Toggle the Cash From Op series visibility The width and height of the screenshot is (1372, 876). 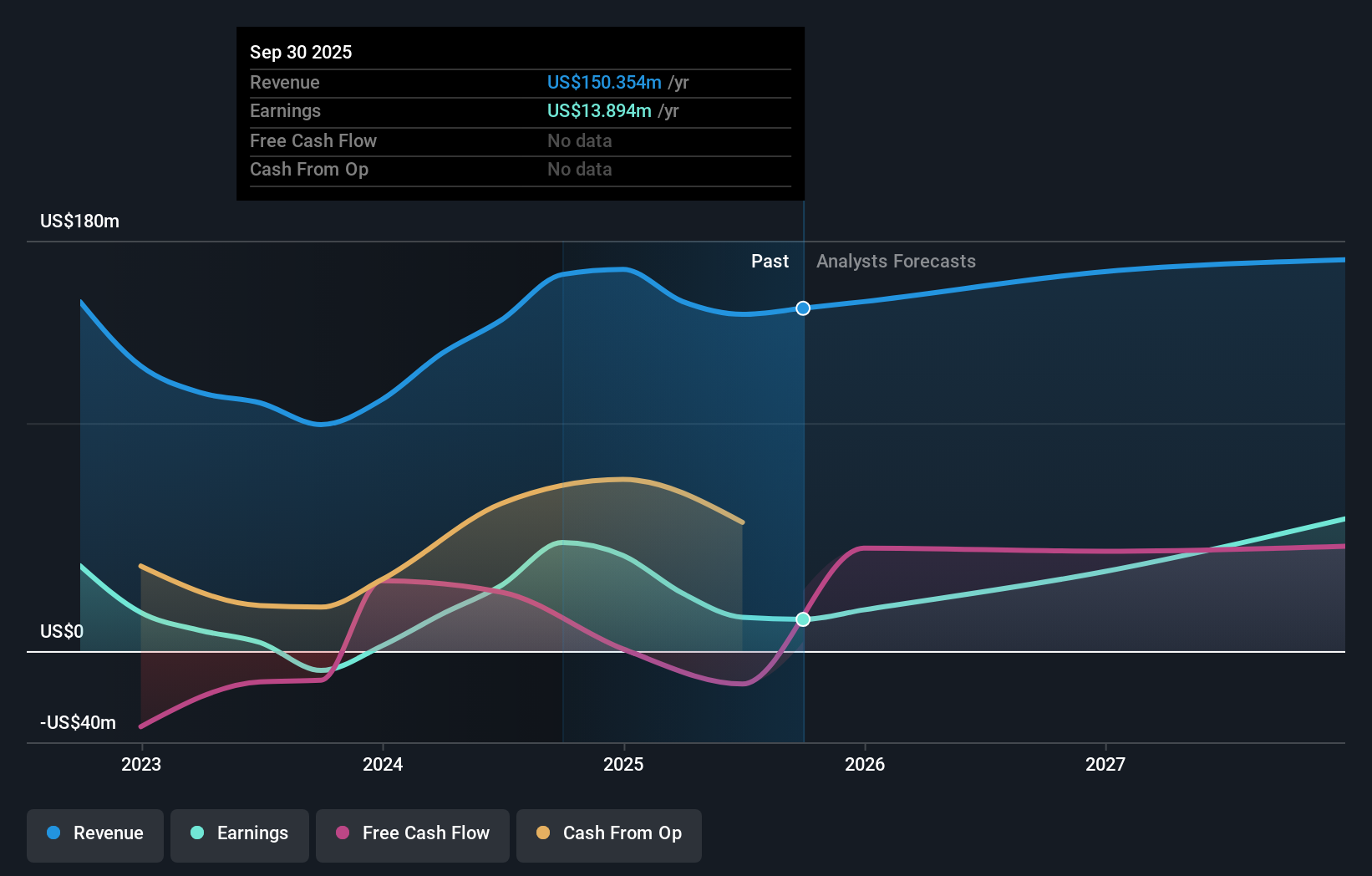coord(608,835)
